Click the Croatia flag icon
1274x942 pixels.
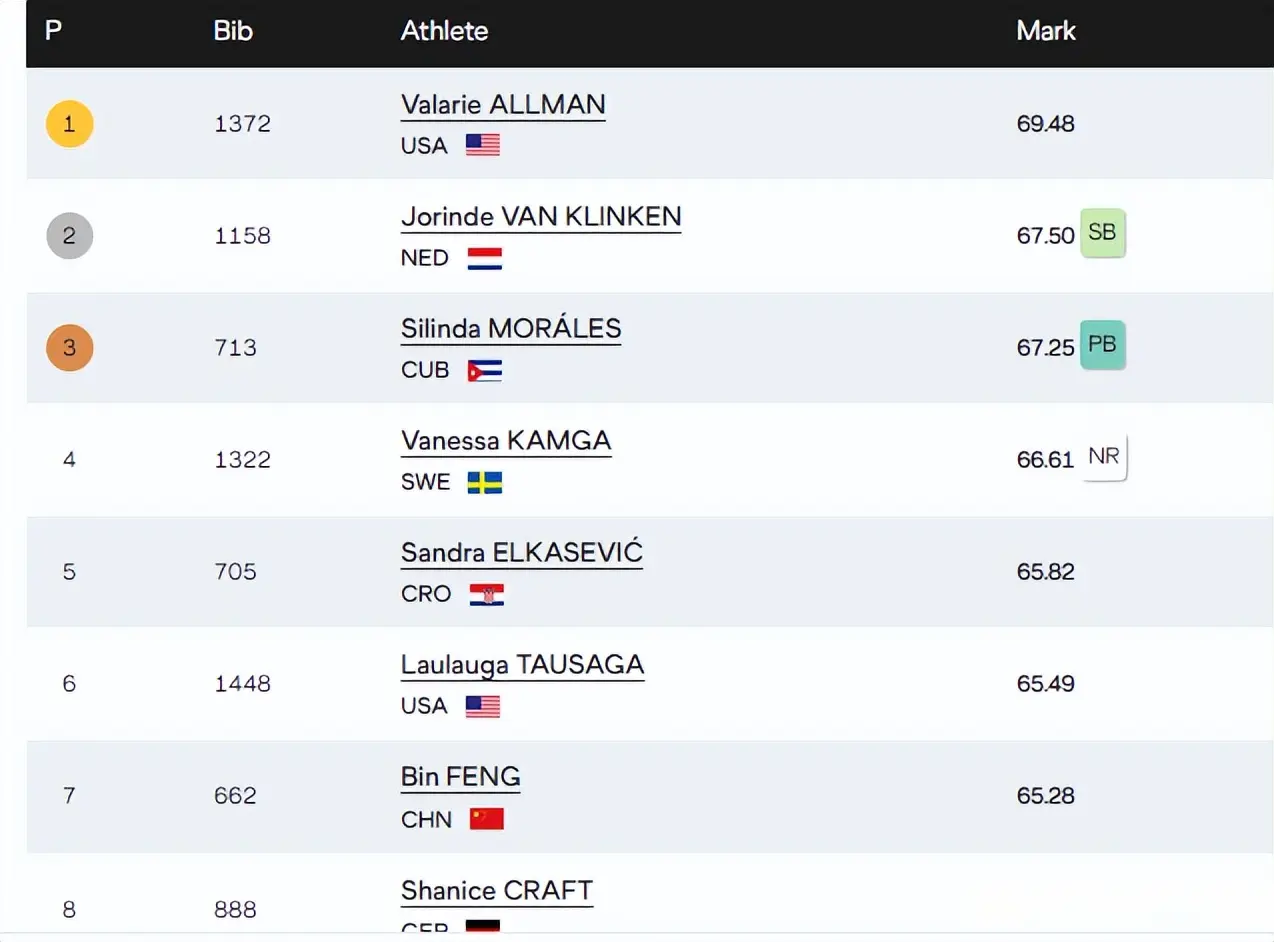[486, 595]
